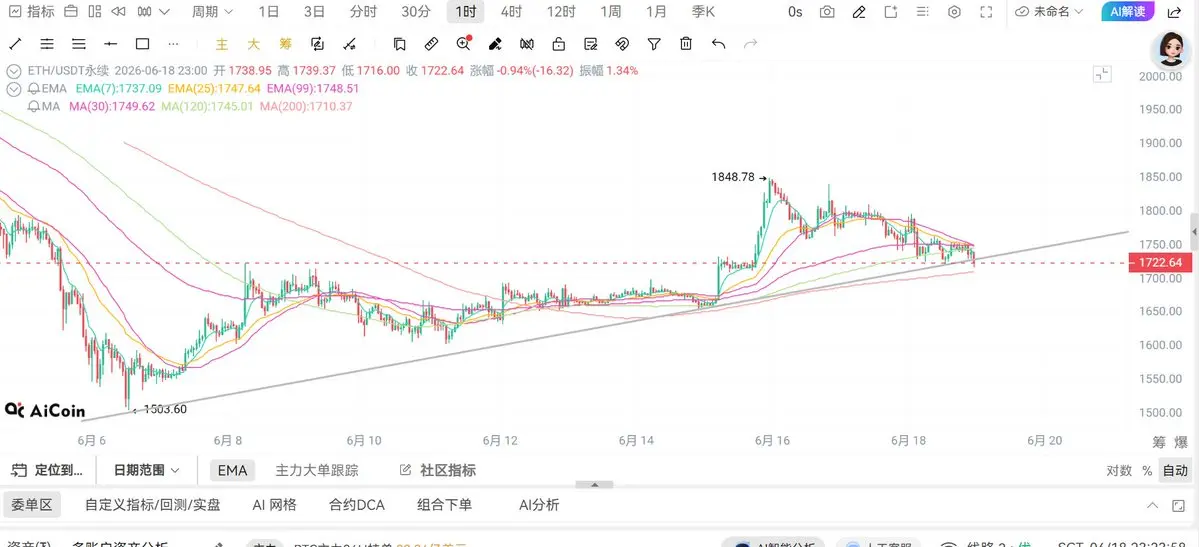This screenshot has width=1199, height=547.
Task: Click the double-candle compare icon
Action: [527, 44]
